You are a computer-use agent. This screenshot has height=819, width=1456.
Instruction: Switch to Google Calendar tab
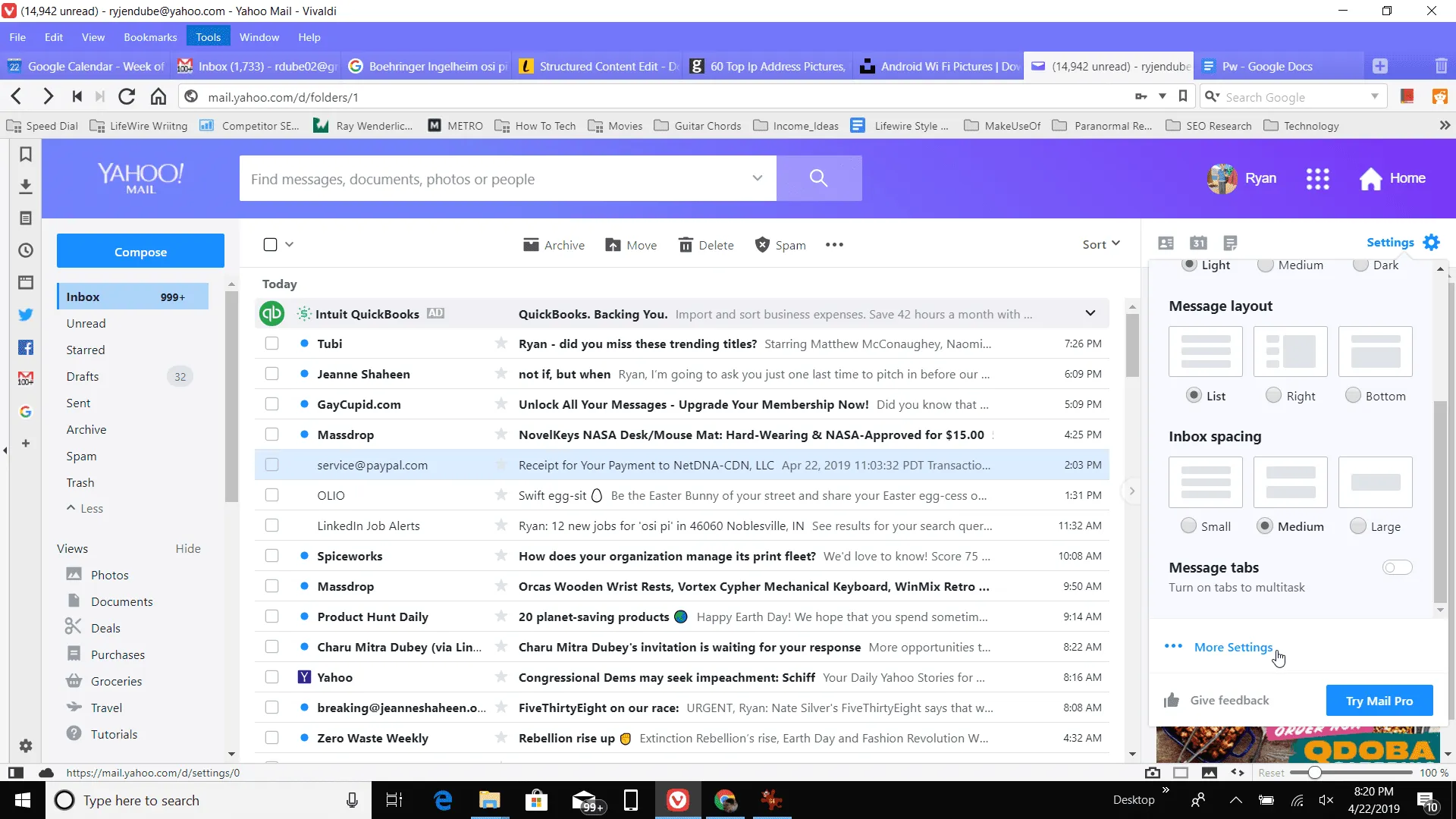[x=86, y=66]
